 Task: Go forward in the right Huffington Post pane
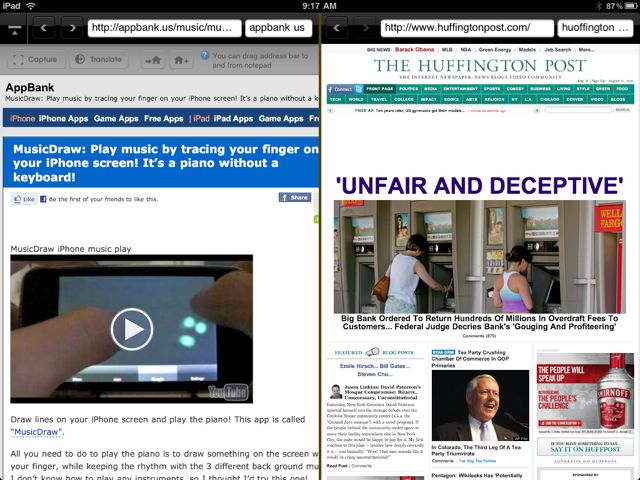[366, 28]
